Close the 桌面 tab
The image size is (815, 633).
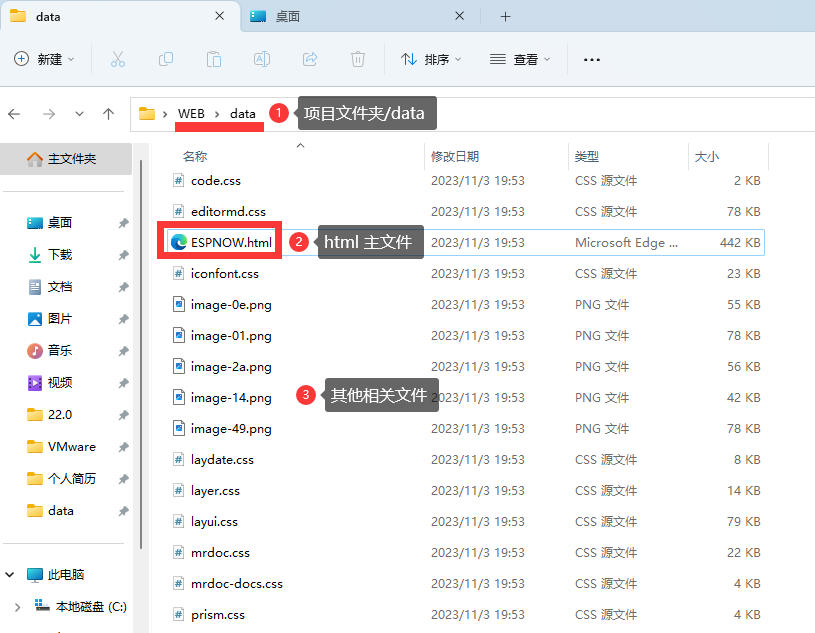coord(459,16)
